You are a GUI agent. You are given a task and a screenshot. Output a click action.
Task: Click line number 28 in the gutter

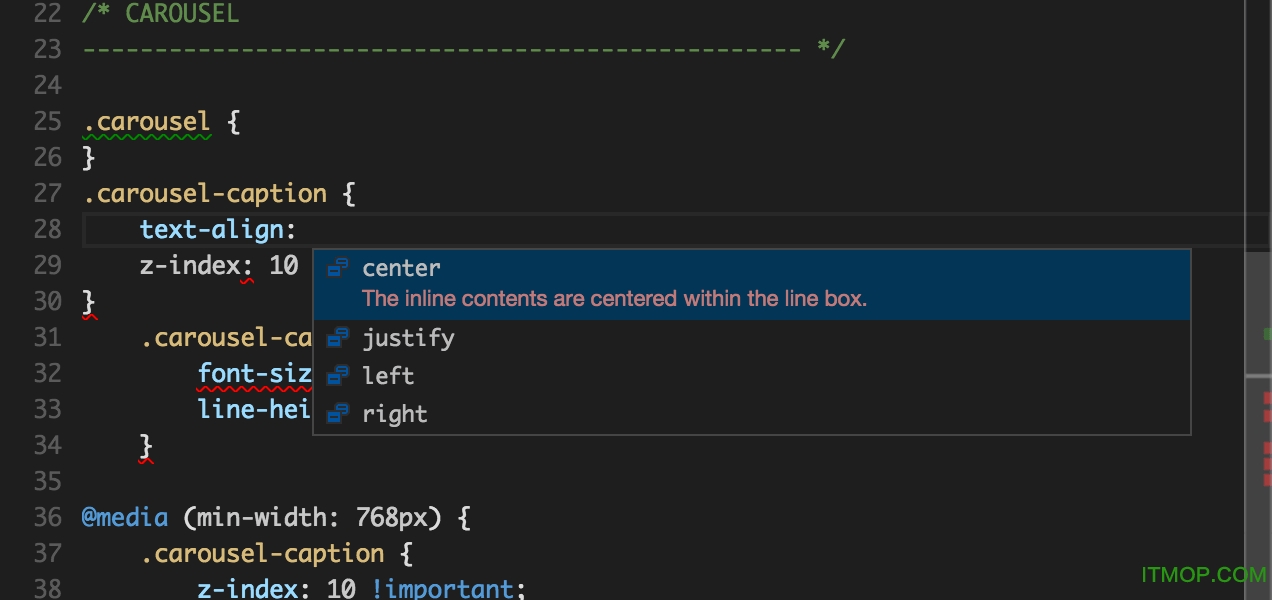(47, 229)
